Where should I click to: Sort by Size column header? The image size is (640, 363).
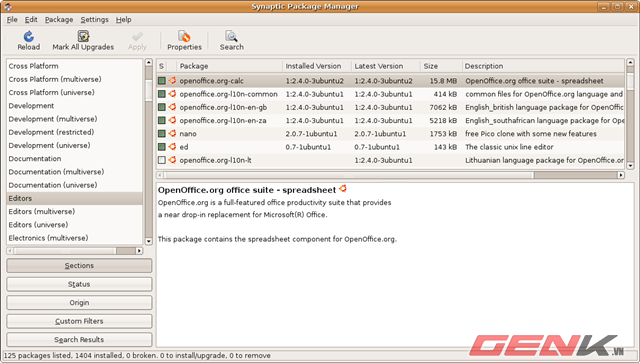coord(441,66)
